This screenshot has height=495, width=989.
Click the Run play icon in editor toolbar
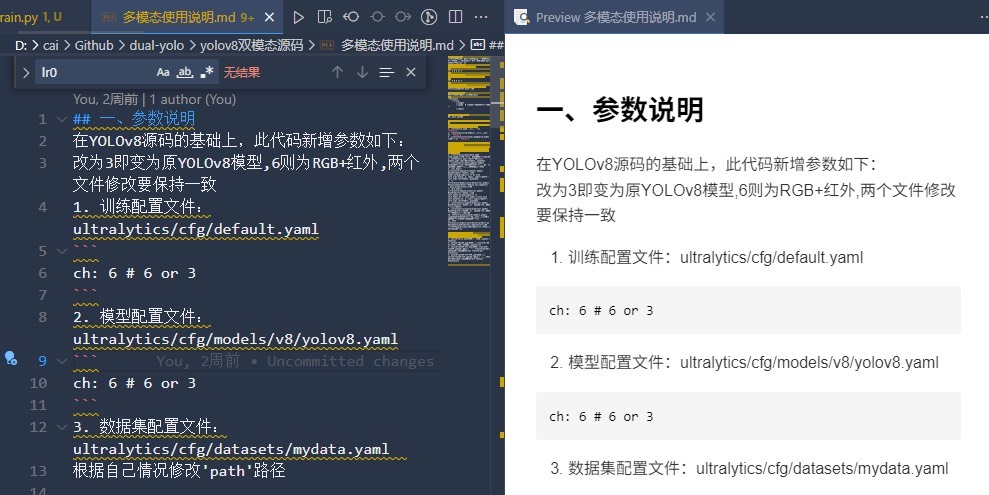pos(298,17)
